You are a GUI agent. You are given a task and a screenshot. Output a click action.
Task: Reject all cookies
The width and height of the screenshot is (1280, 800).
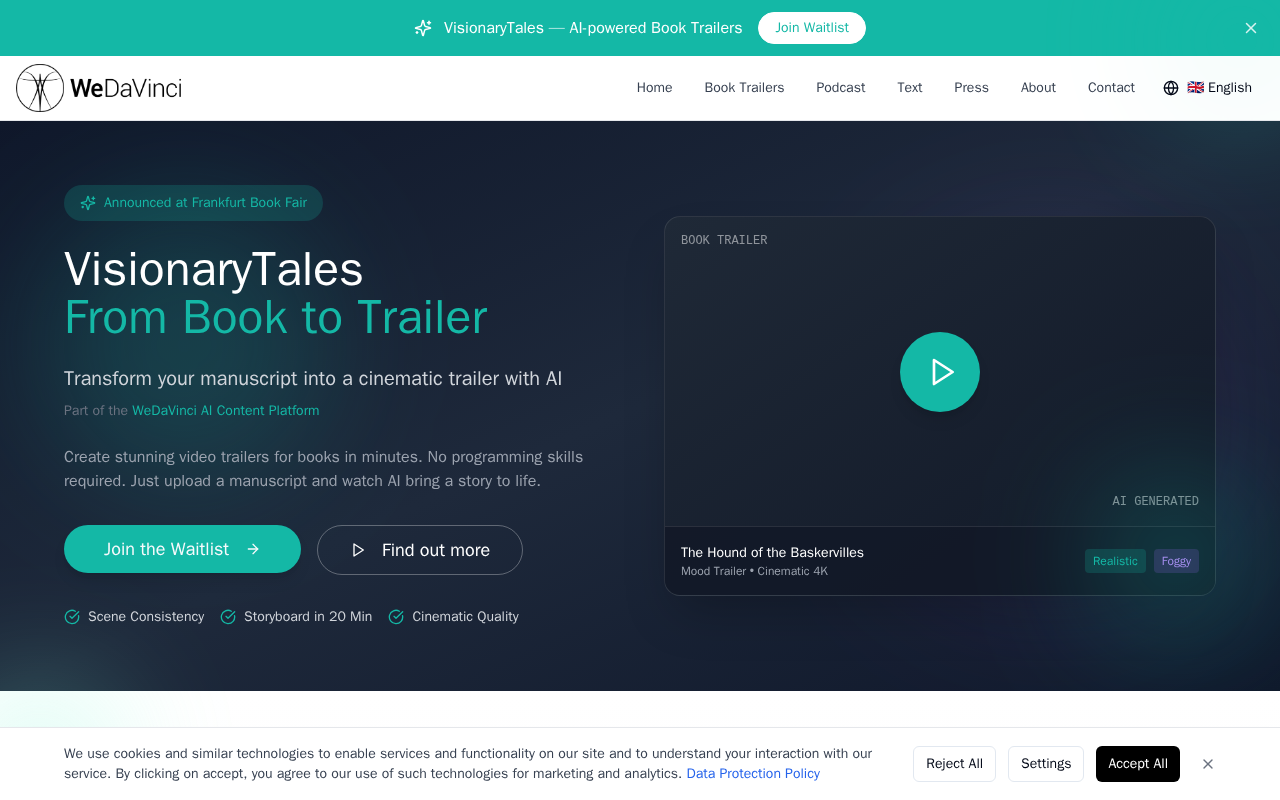[954, 764]
